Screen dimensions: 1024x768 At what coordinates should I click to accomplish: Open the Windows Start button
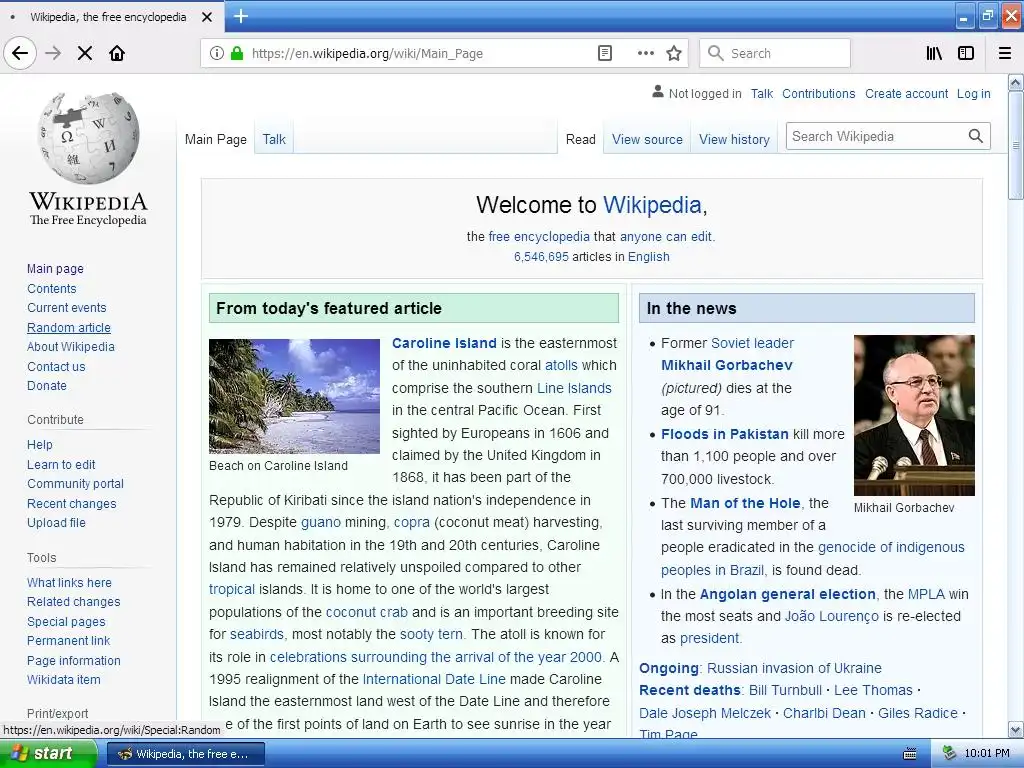coord(48,754)
